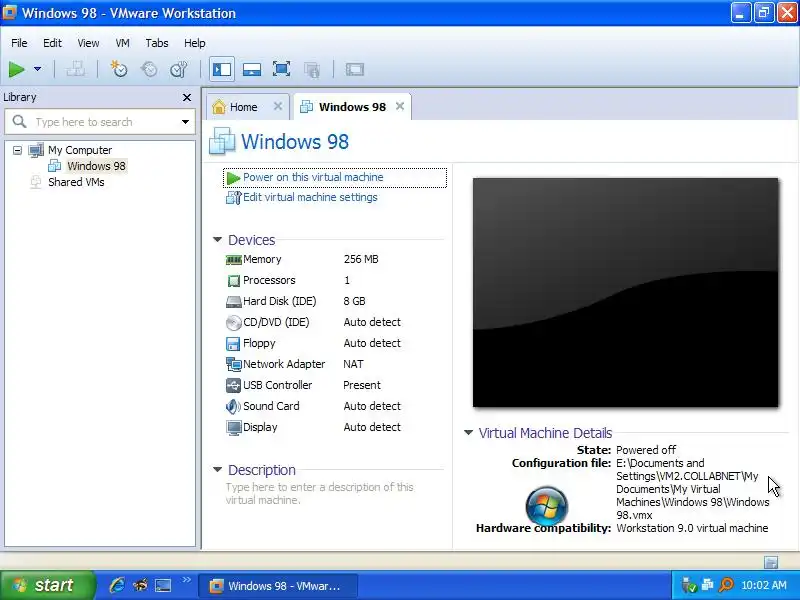Viewport: 800px width, 600px height.
Task: Toggle the thumbnail bar toolbar icon
Action: [252, 69]
